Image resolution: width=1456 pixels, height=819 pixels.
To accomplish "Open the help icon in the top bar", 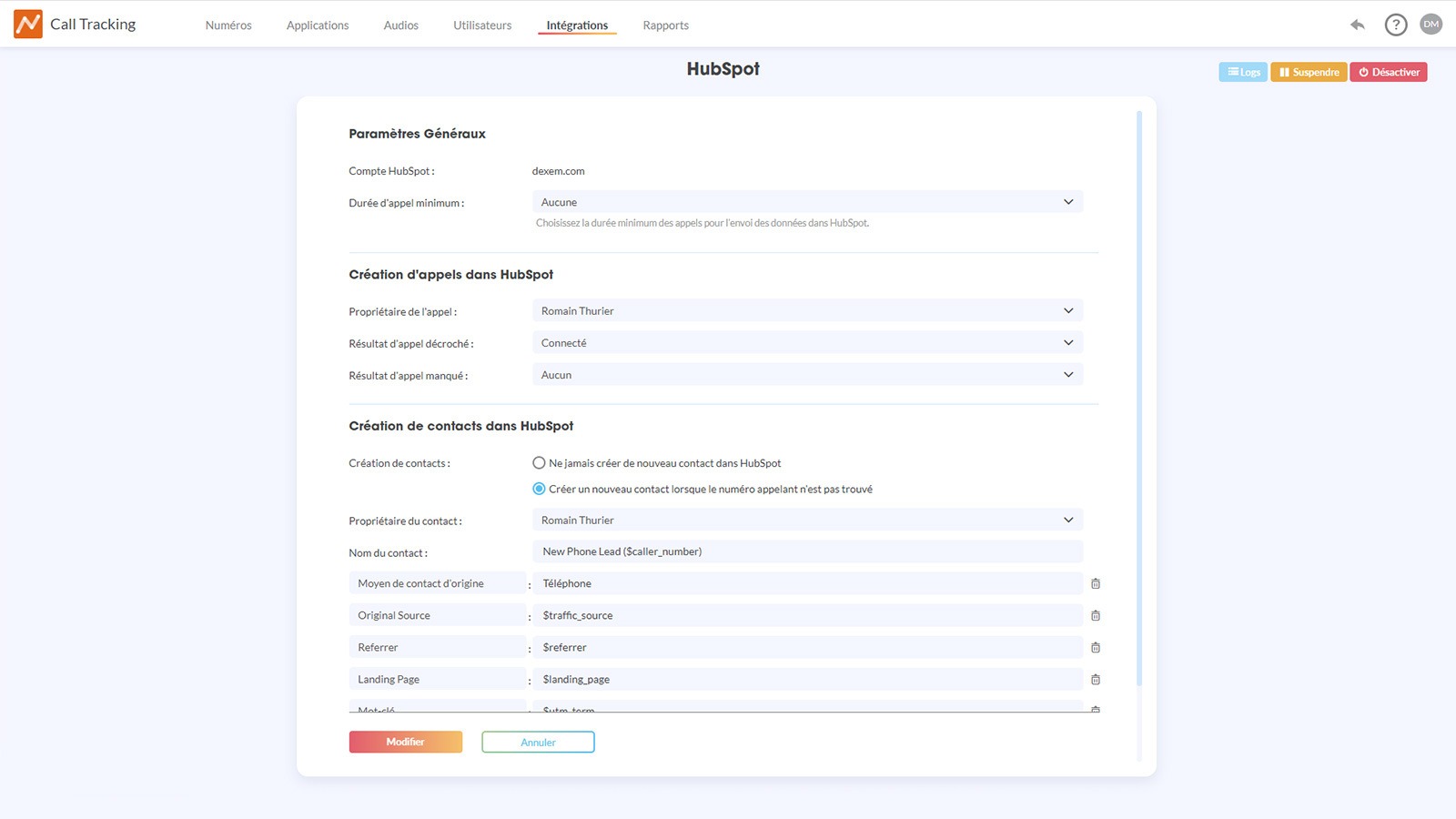I will tap(1395, 25).
